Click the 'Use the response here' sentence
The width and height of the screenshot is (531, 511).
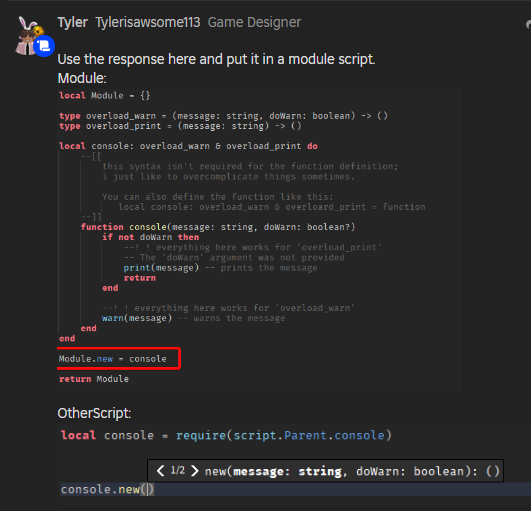click(x=216, y=59)
